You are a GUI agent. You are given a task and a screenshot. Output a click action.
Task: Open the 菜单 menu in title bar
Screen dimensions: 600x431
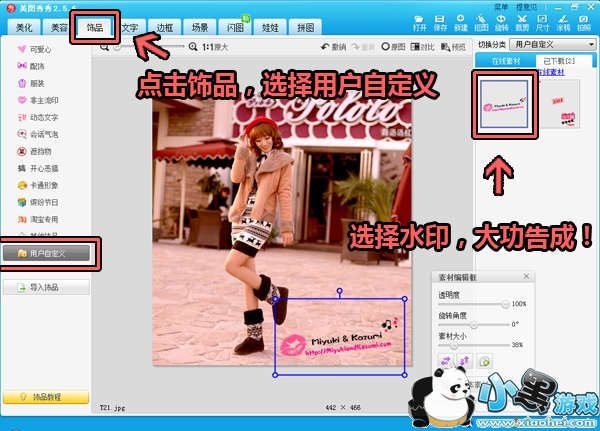[x=501, y=7]
